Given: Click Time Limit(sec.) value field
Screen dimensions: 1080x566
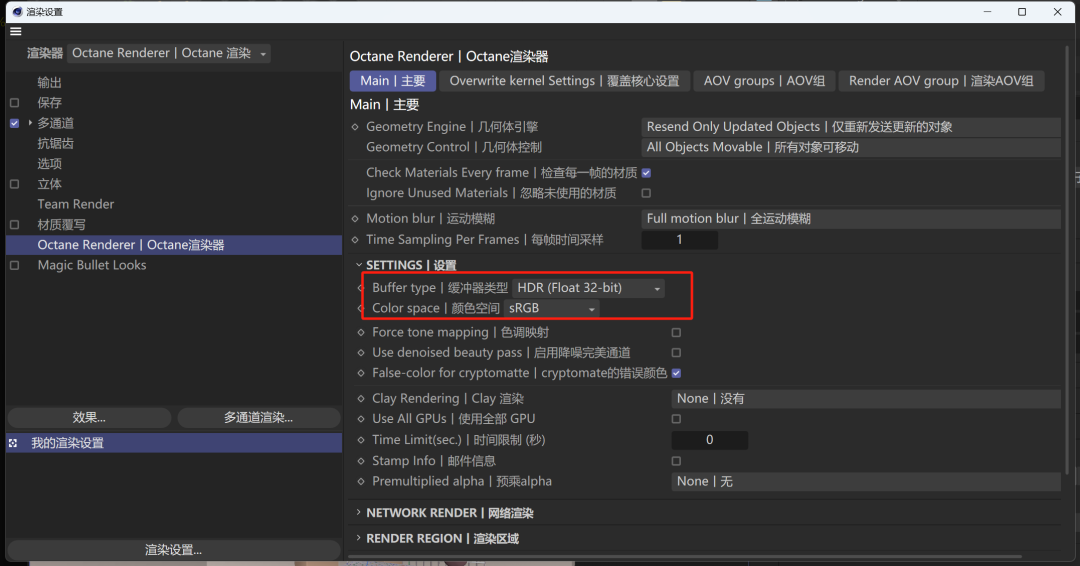Looking at the screenshot, I should point(709,440).
